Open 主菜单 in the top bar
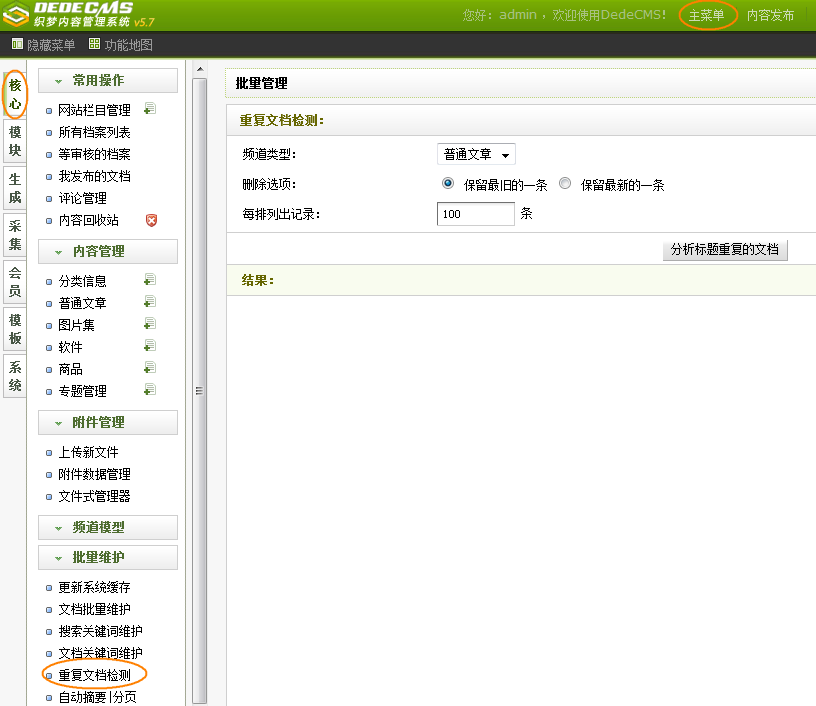 [707, 15]
